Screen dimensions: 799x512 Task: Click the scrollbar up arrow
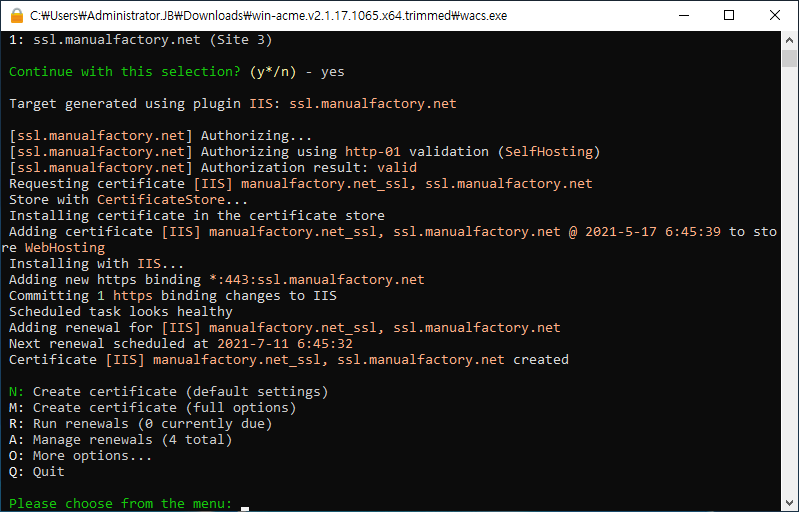(x=789, y=40)
